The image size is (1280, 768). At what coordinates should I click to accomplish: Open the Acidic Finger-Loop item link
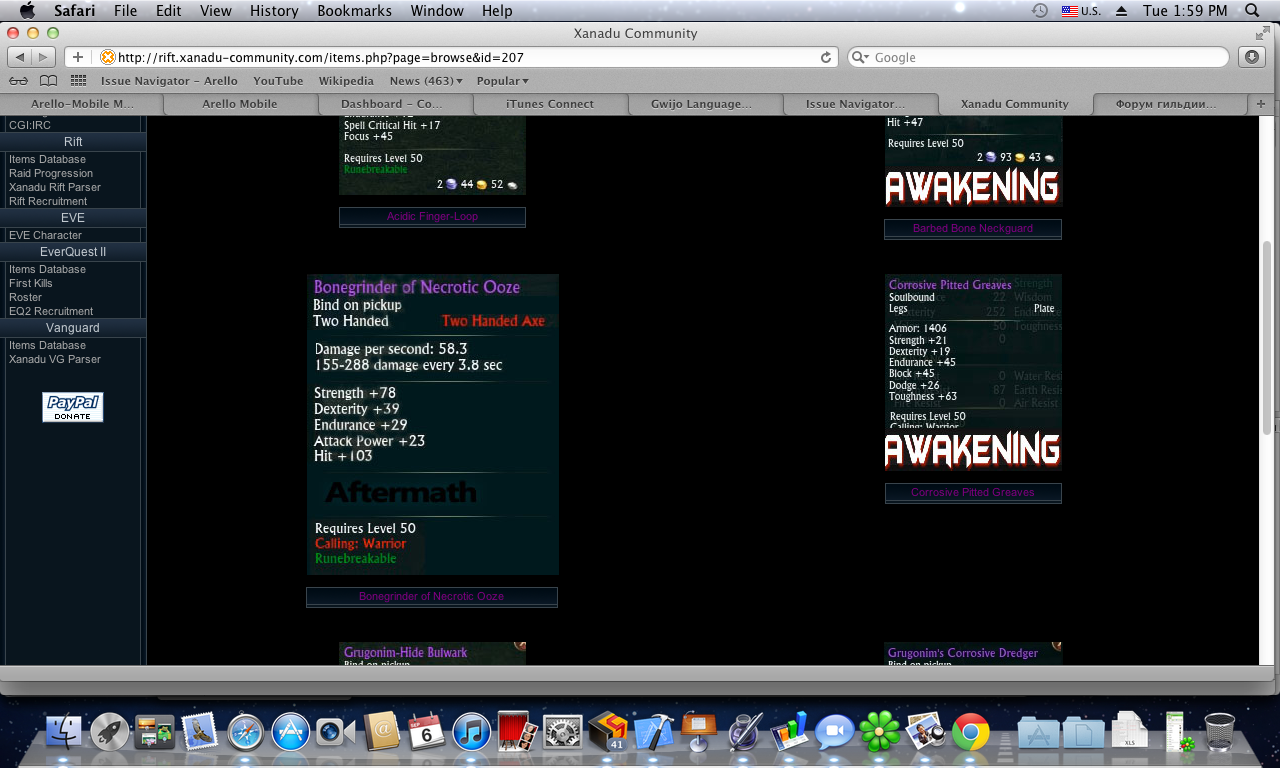[x=432, y=217]
